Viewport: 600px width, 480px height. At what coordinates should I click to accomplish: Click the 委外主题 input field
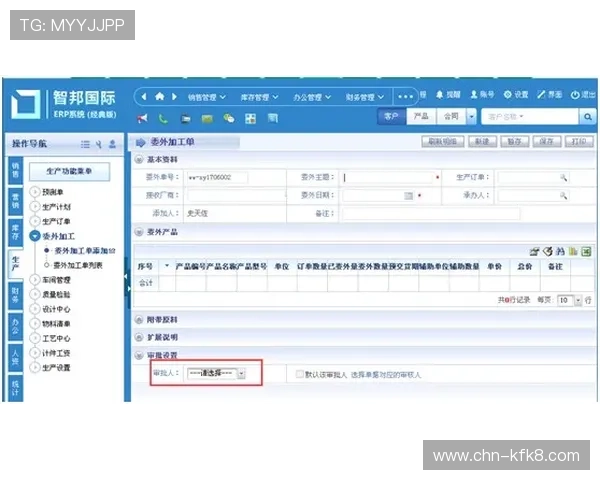click(387, 177)
